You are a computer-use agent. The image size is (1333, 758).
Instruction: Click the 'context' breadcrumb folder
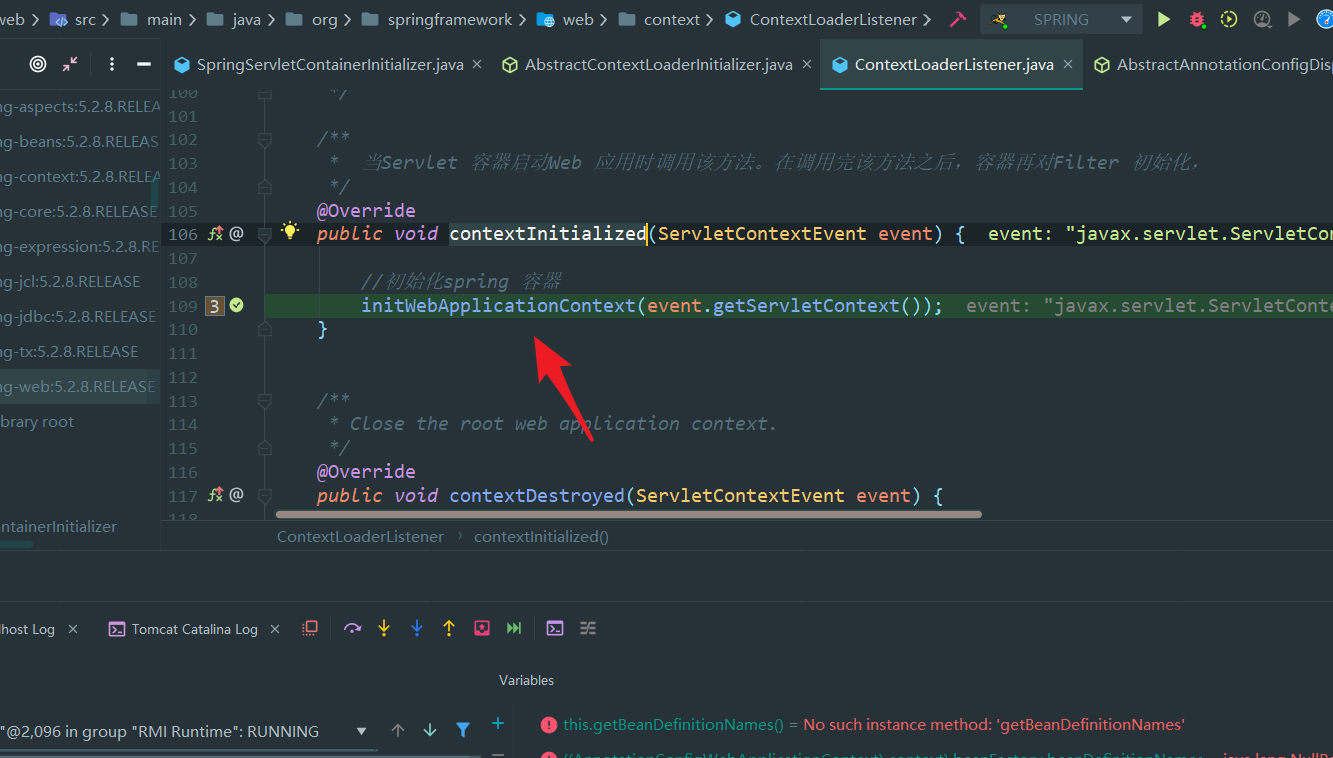point(660,19)
